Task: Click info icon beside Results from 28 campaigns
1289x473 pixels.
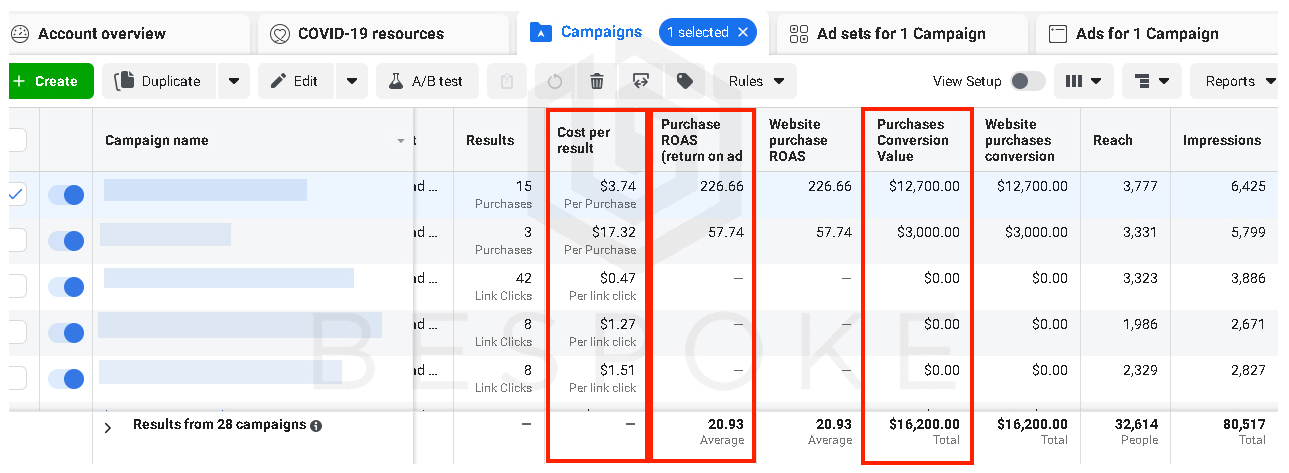Action: [316, 426]
